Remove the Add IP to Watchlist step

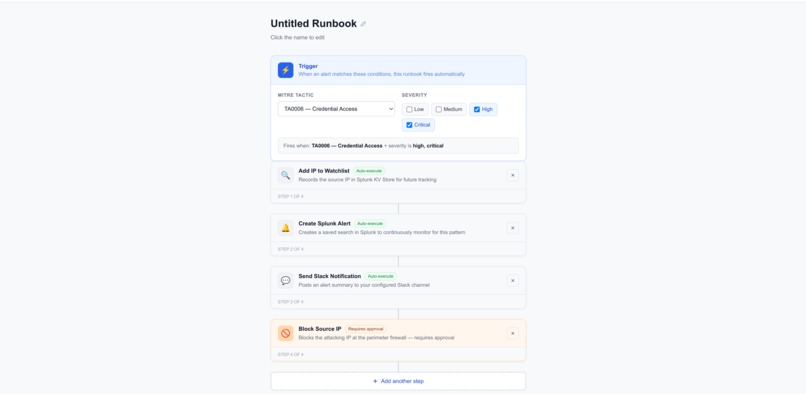pyautogui.click(x=512, y=175)
